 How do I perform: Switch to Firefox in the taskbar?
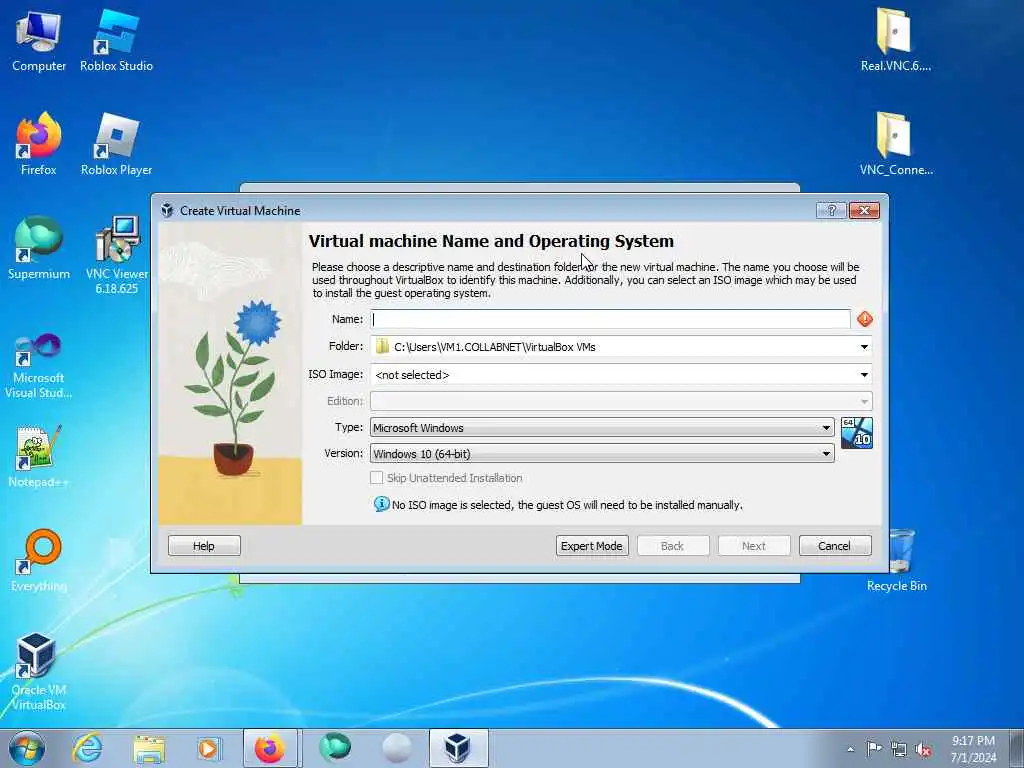point(270,748)
